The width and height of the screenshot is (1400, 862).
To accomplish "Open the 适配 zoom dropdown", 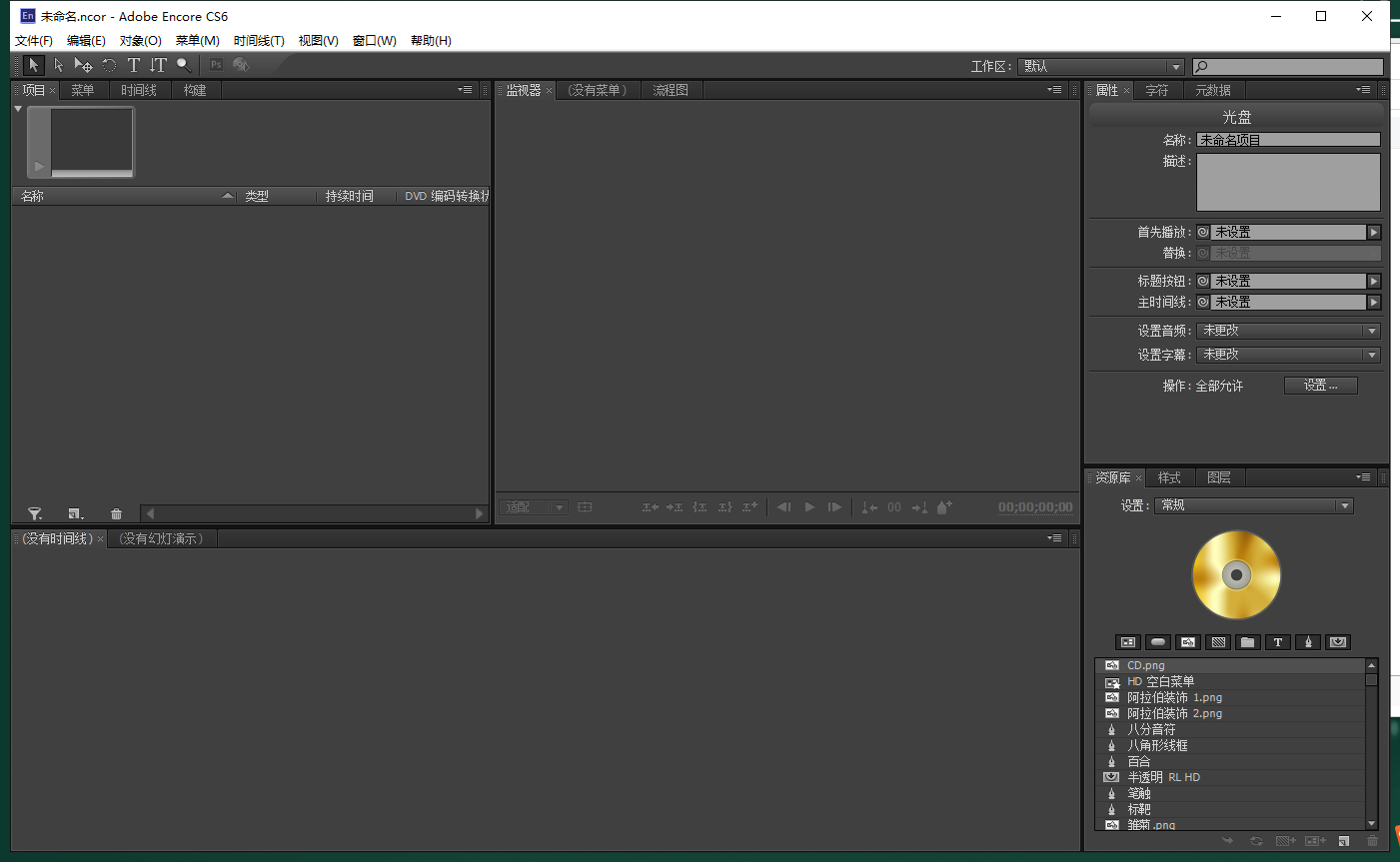I will point(534,507).
